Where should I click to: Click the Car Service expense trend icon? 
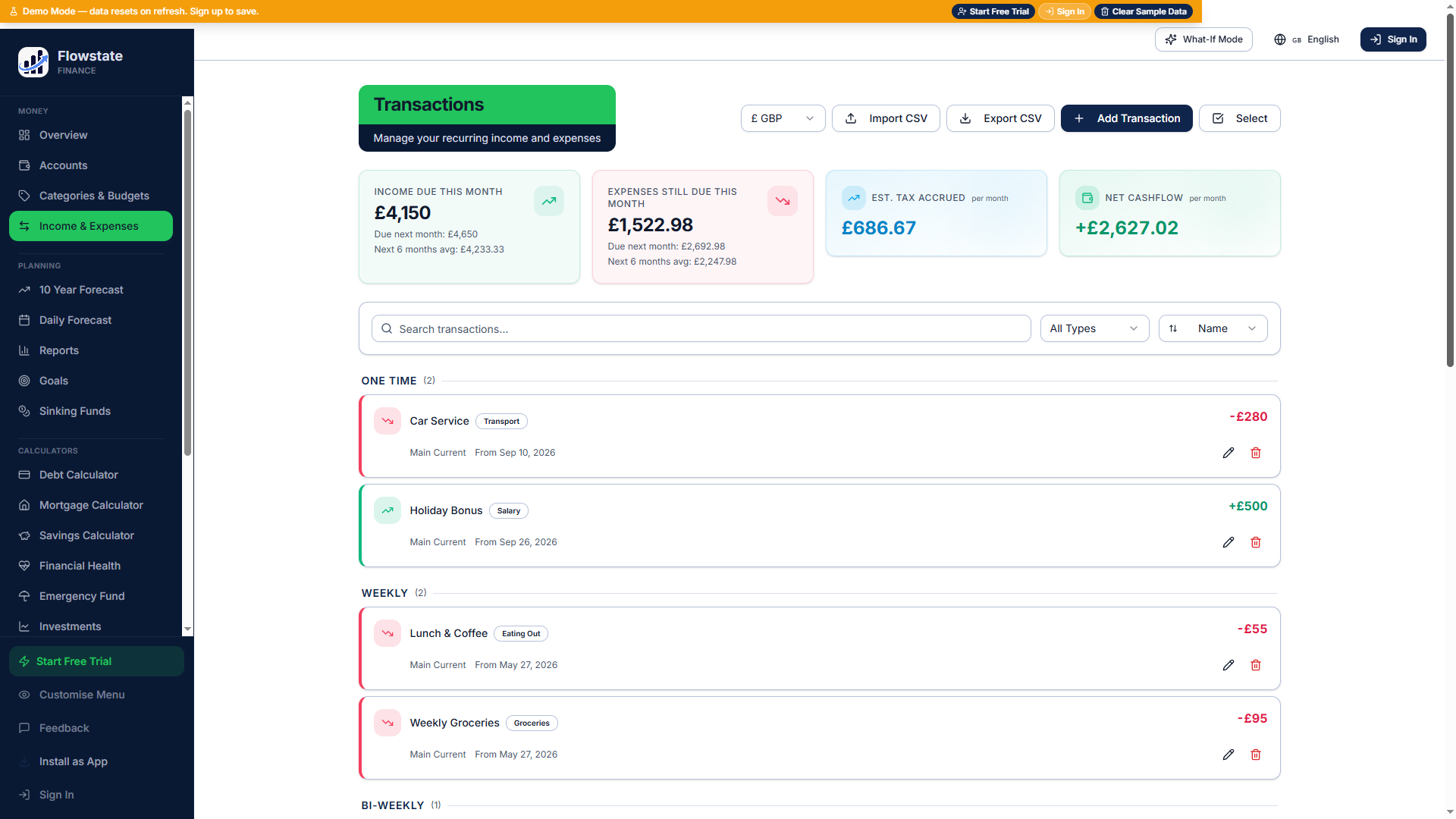(x=388, y=421)
